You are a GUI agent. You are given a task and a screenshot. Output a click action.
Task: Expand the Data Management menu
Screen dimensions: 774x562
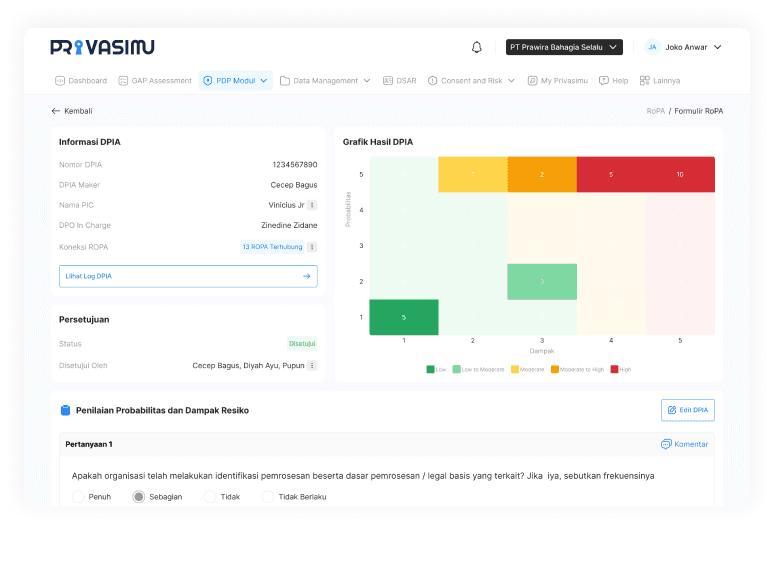325,80
